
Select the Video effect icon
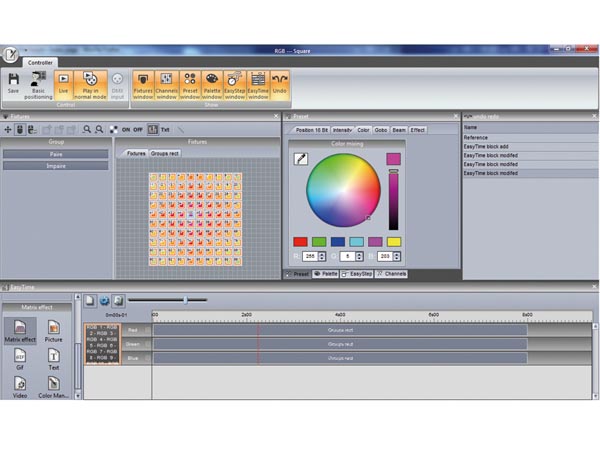(x=20, y=387)
